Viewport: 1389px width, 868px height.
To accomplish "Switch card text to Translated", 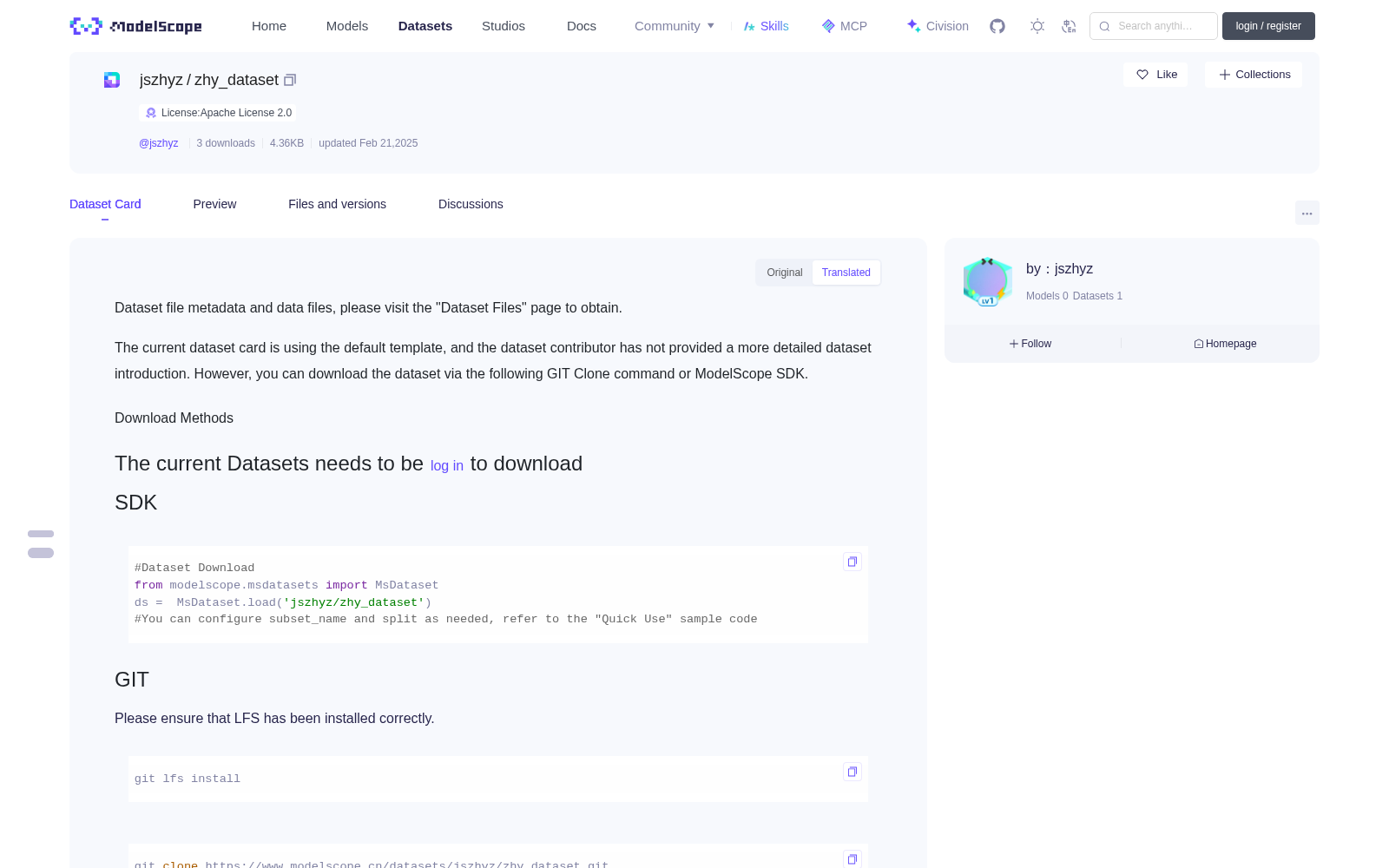I will (846, 273).
